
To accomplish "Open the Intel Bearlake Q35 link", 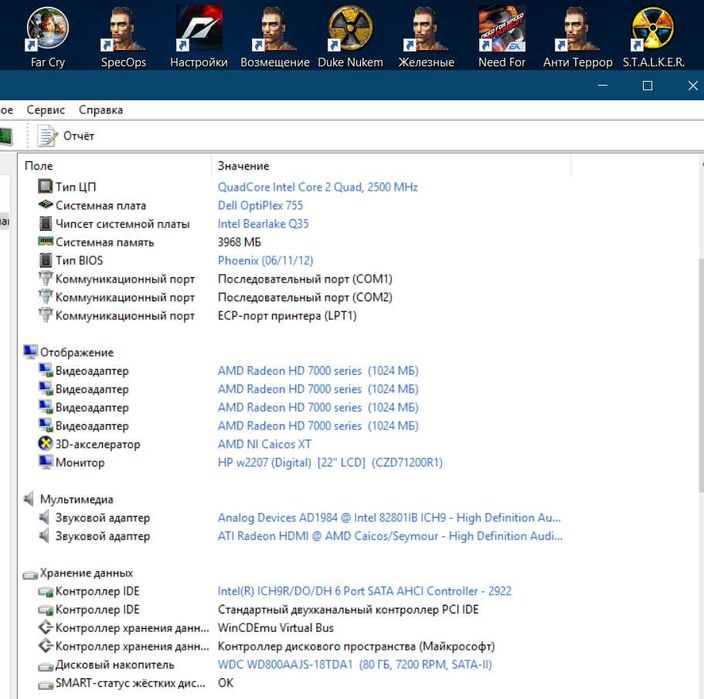I will pos(263,224).
